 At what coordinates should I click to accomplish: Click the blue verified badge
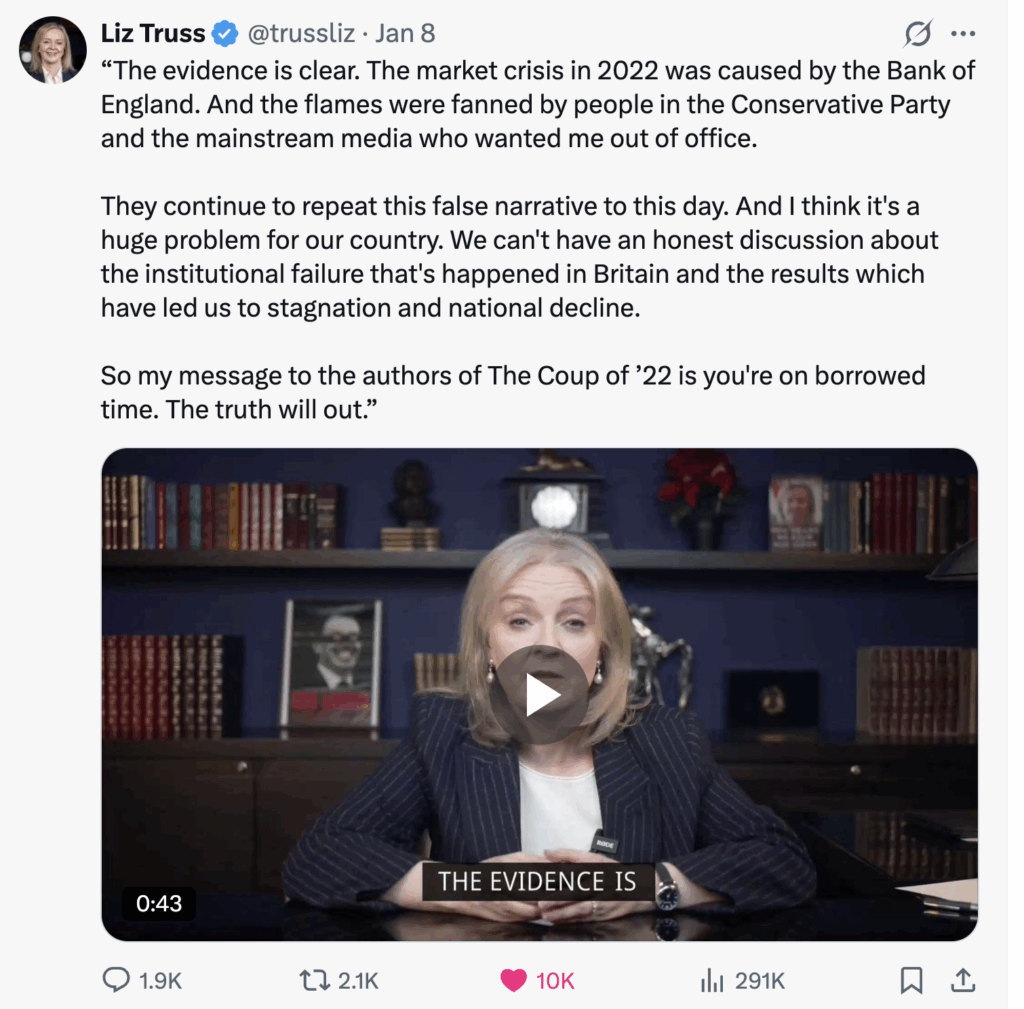tap(225, 34)
